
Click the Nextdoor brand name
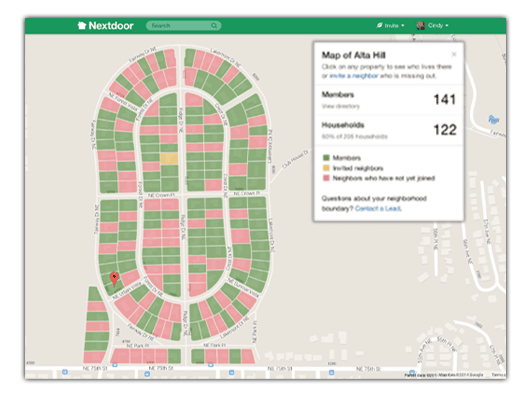tap(111, 26)
